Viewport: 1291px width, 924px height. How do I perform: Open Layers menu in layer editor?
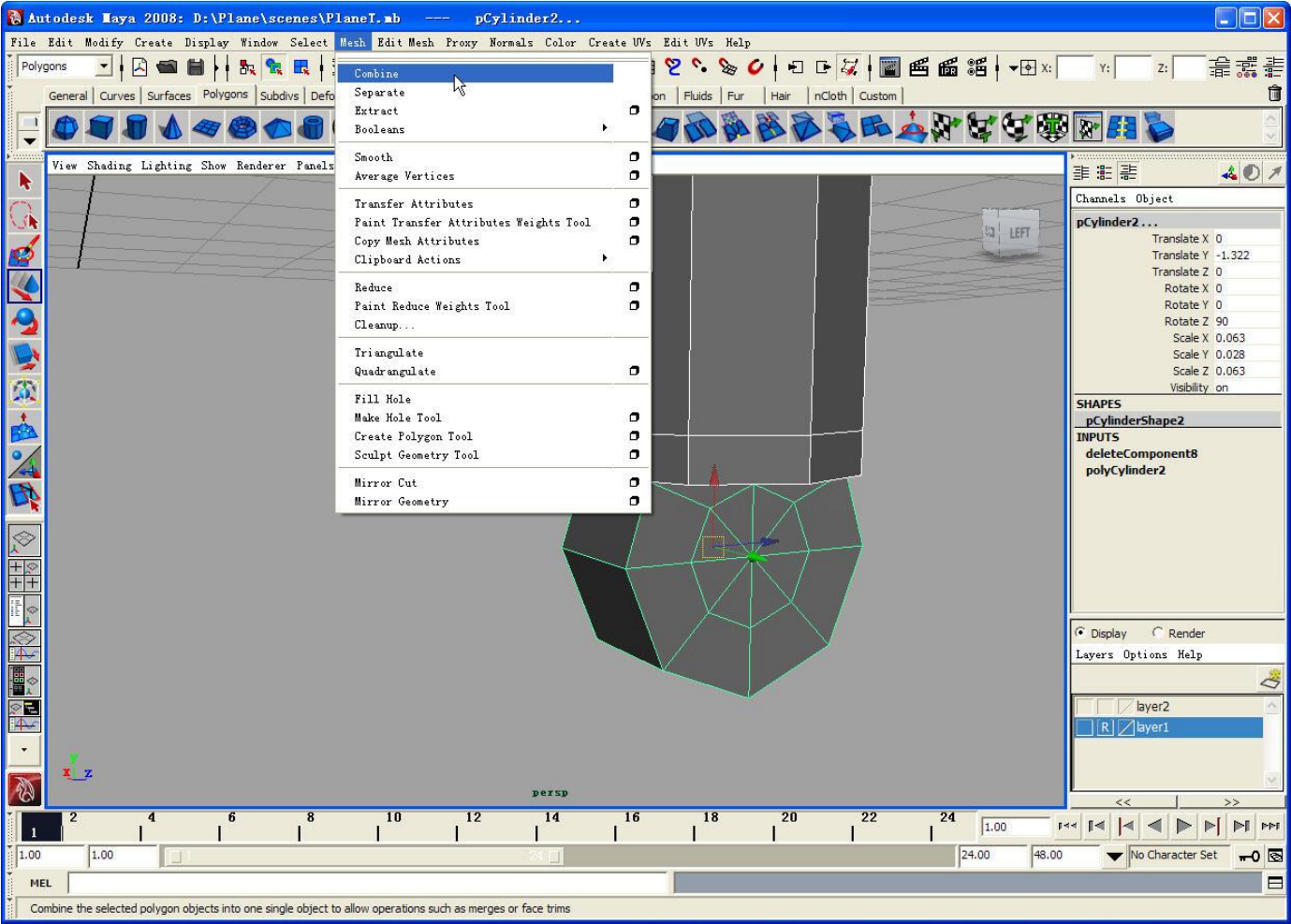[x=1093, y=654]
